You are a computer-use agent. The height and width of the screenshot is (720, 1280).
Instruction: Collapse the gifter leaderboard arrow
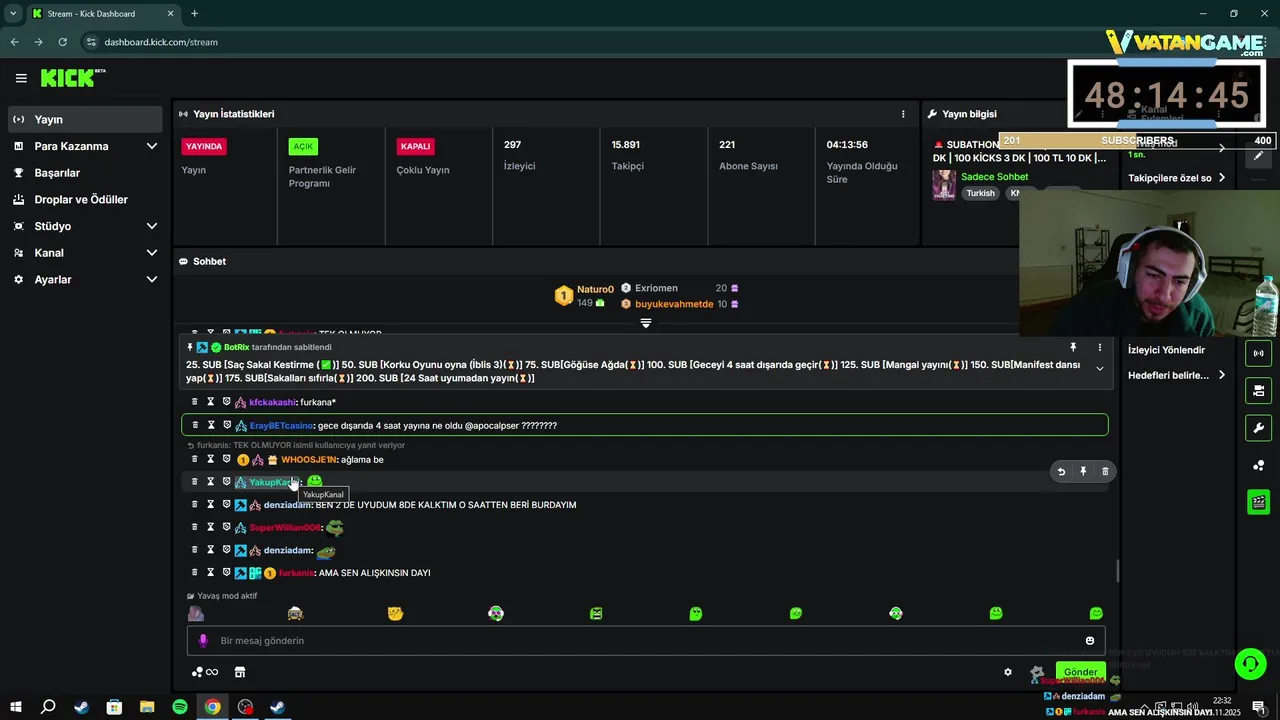pos(646,323)
